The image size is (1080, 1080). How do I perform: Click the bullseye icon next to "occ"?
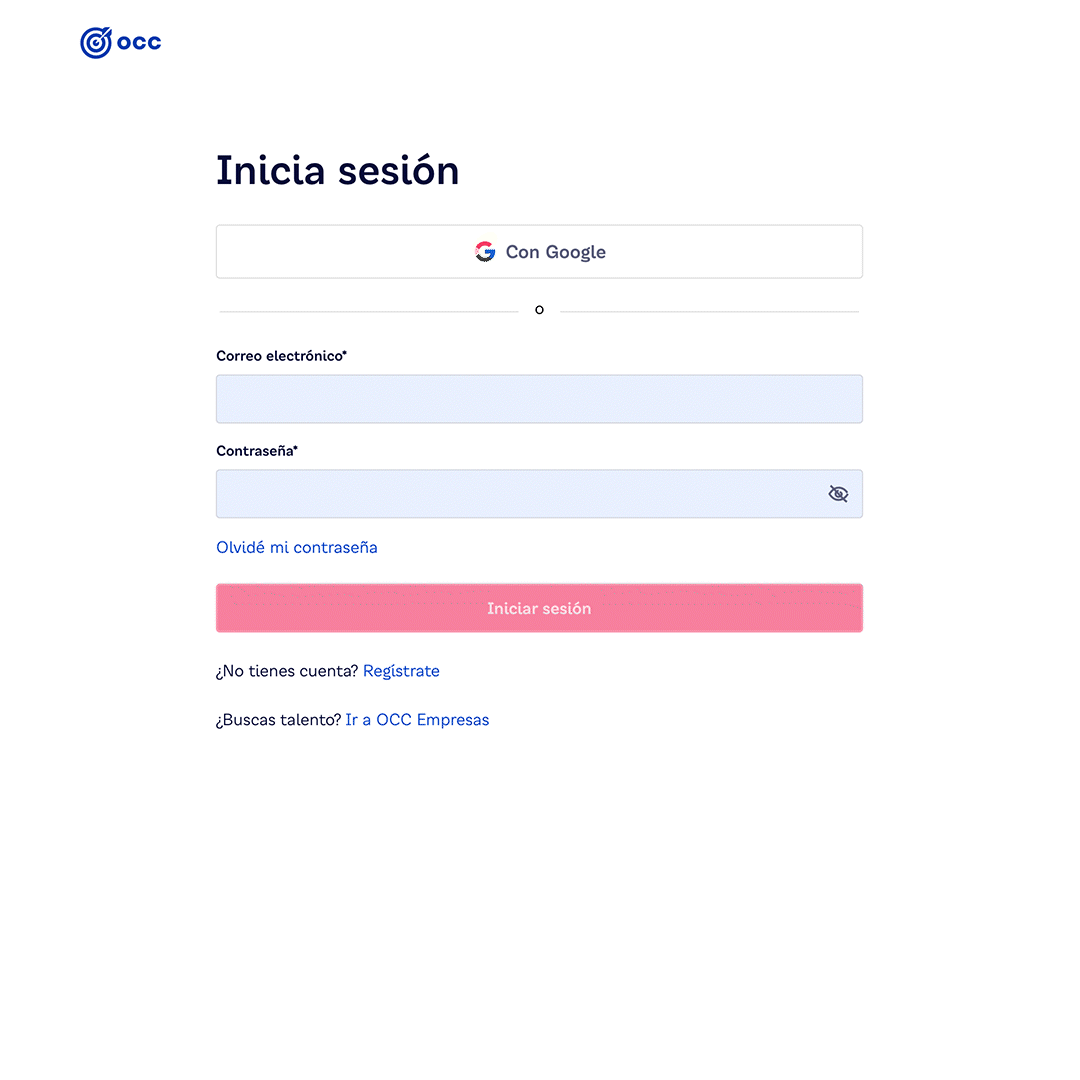(95, 42)
